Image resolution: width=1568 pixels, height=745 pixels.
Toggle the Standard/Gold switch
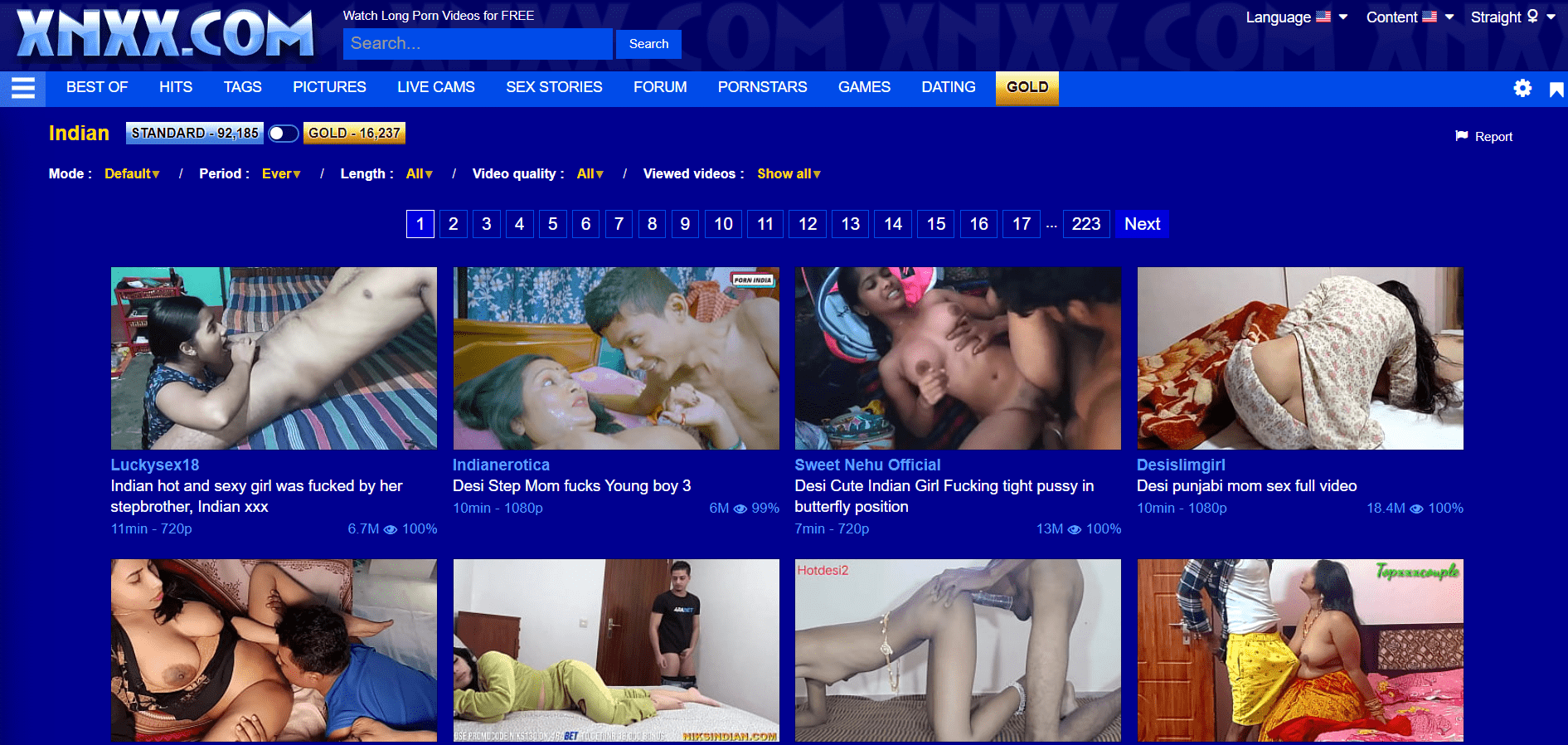click(284, 134)
